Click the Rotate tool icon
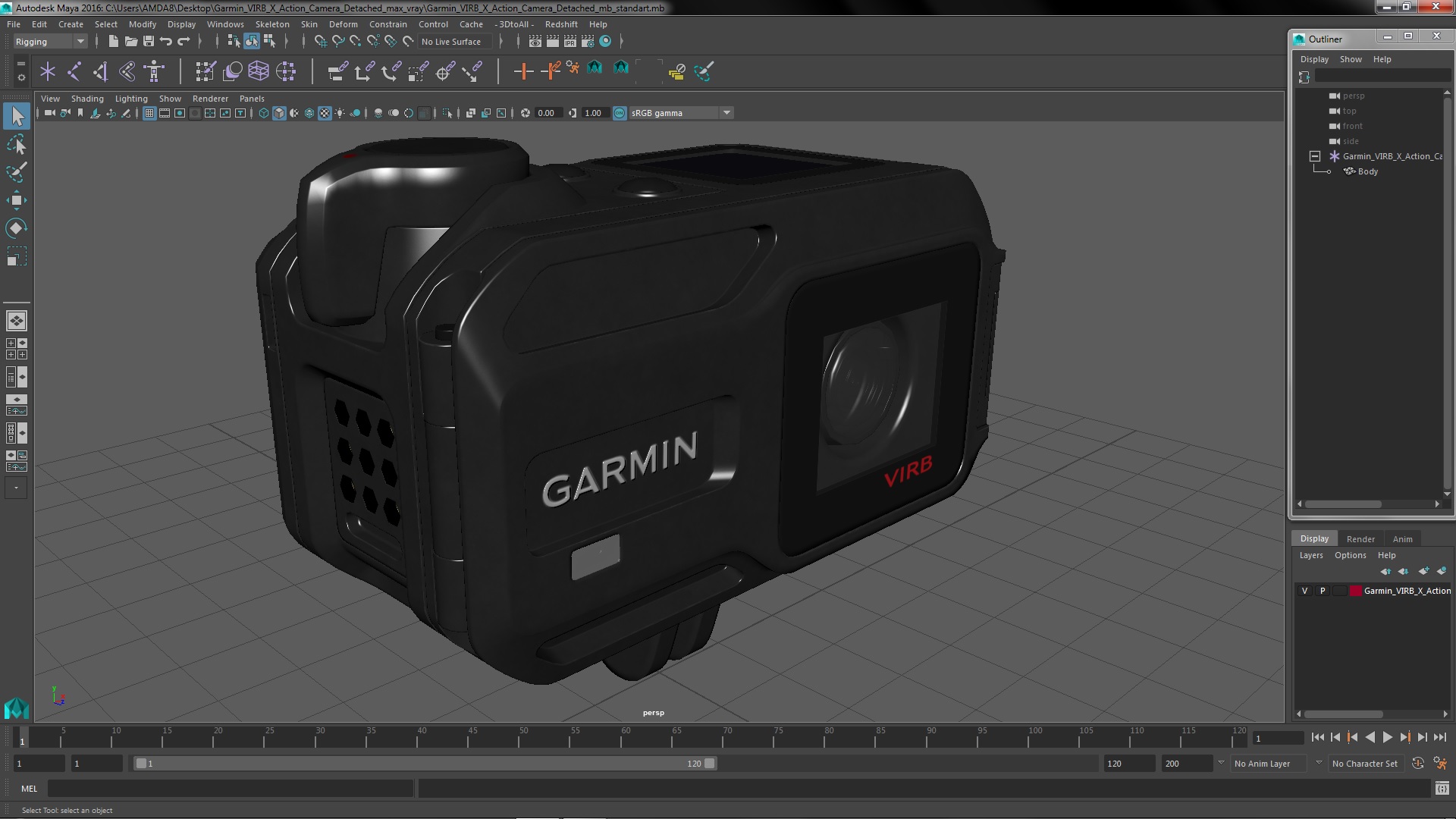 coord(16,228)
